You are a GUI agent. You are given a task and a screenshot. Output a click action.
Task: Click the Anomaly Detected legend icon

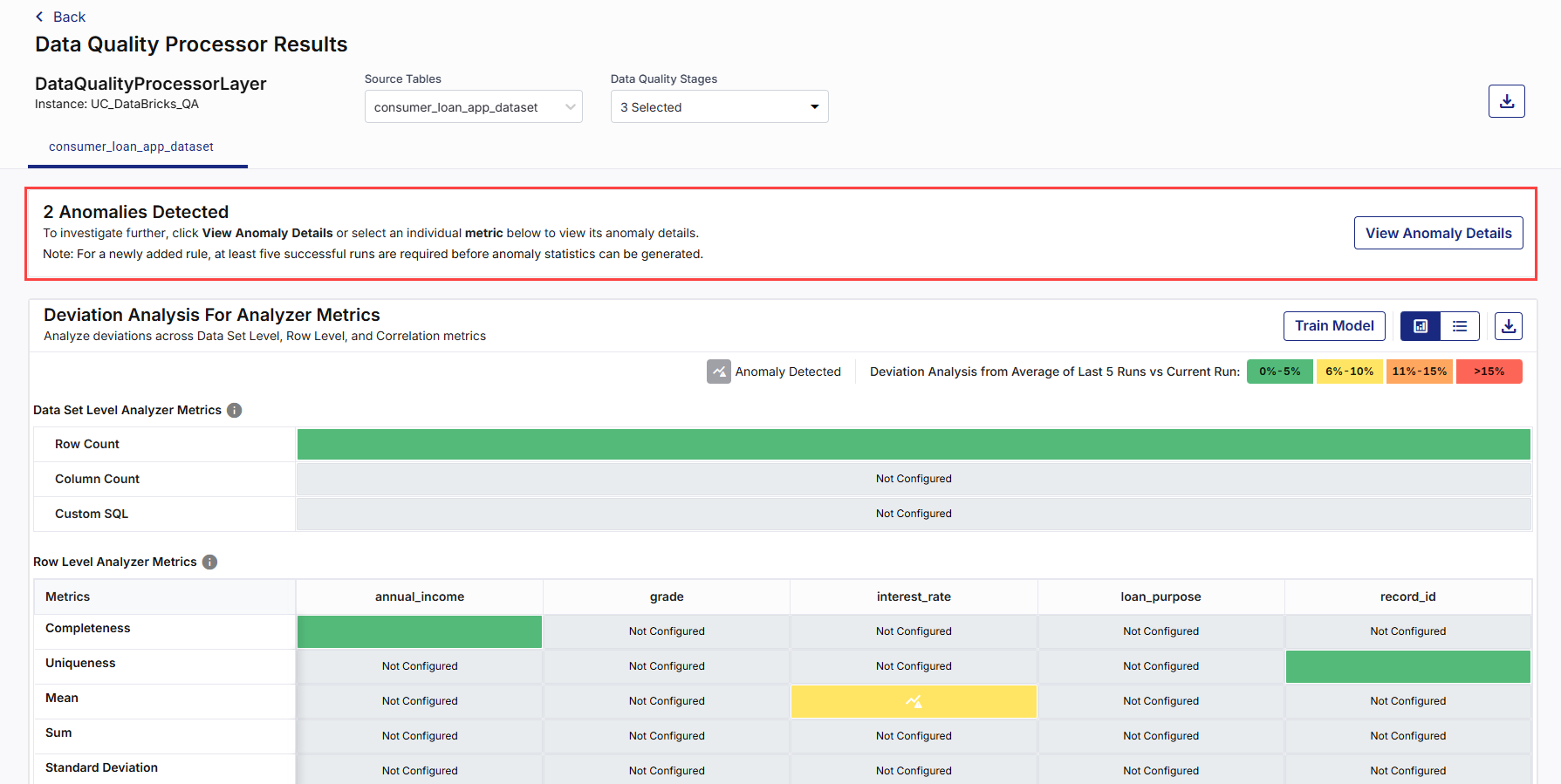coord(719,372)
